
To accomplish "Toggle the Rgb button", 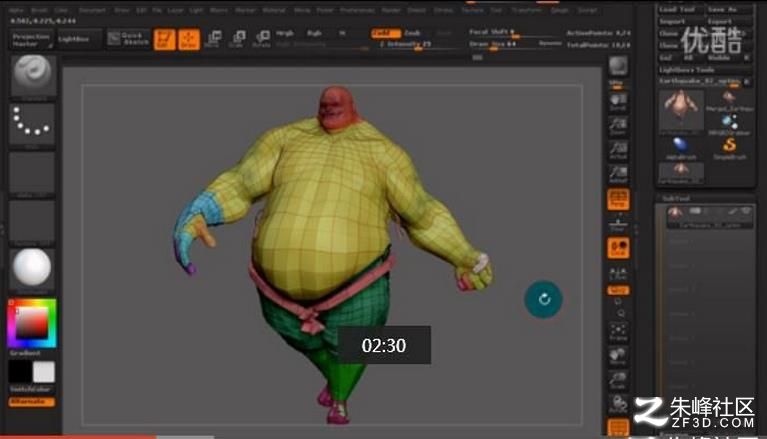I will [314, 33].
